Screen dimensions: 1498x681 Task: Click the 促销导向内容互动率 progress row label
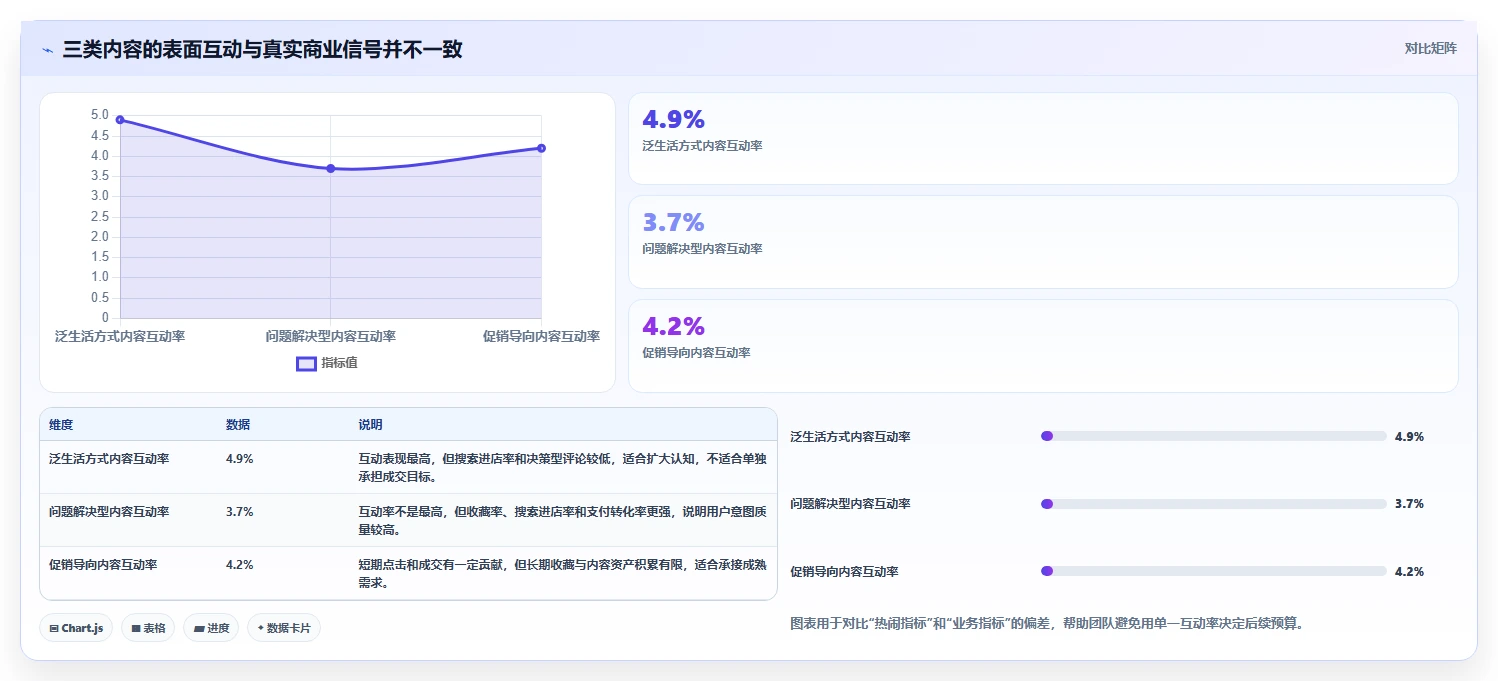click(844, 572)
